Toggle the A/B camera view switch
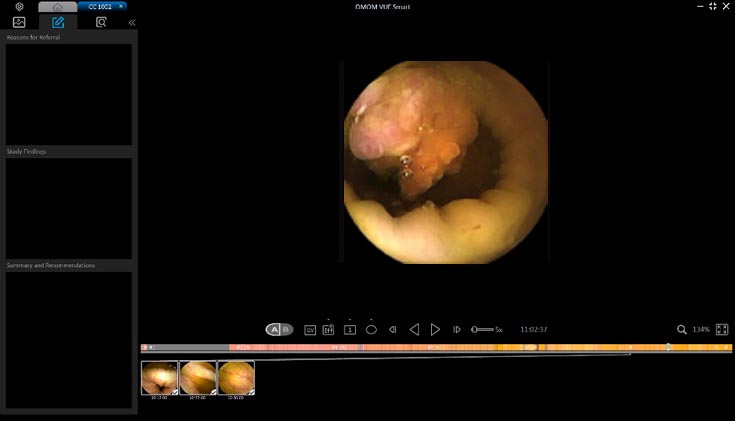The width and height of the screenshot is (735, 421). tap(279, 329)
